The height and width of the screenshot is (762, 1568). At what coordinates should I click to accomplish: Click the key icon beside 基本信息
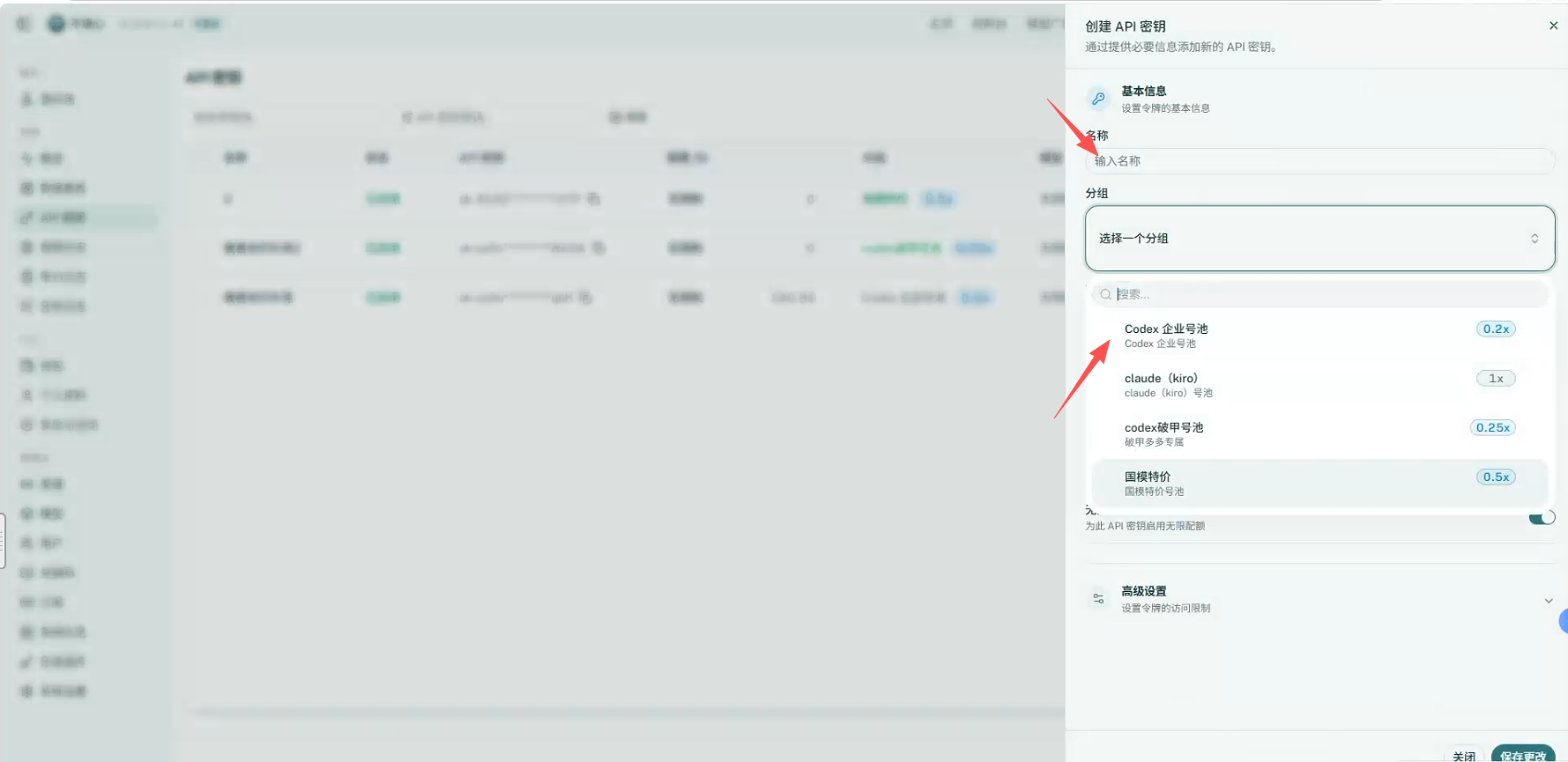pyautogui.click(x=1098, y=99)
